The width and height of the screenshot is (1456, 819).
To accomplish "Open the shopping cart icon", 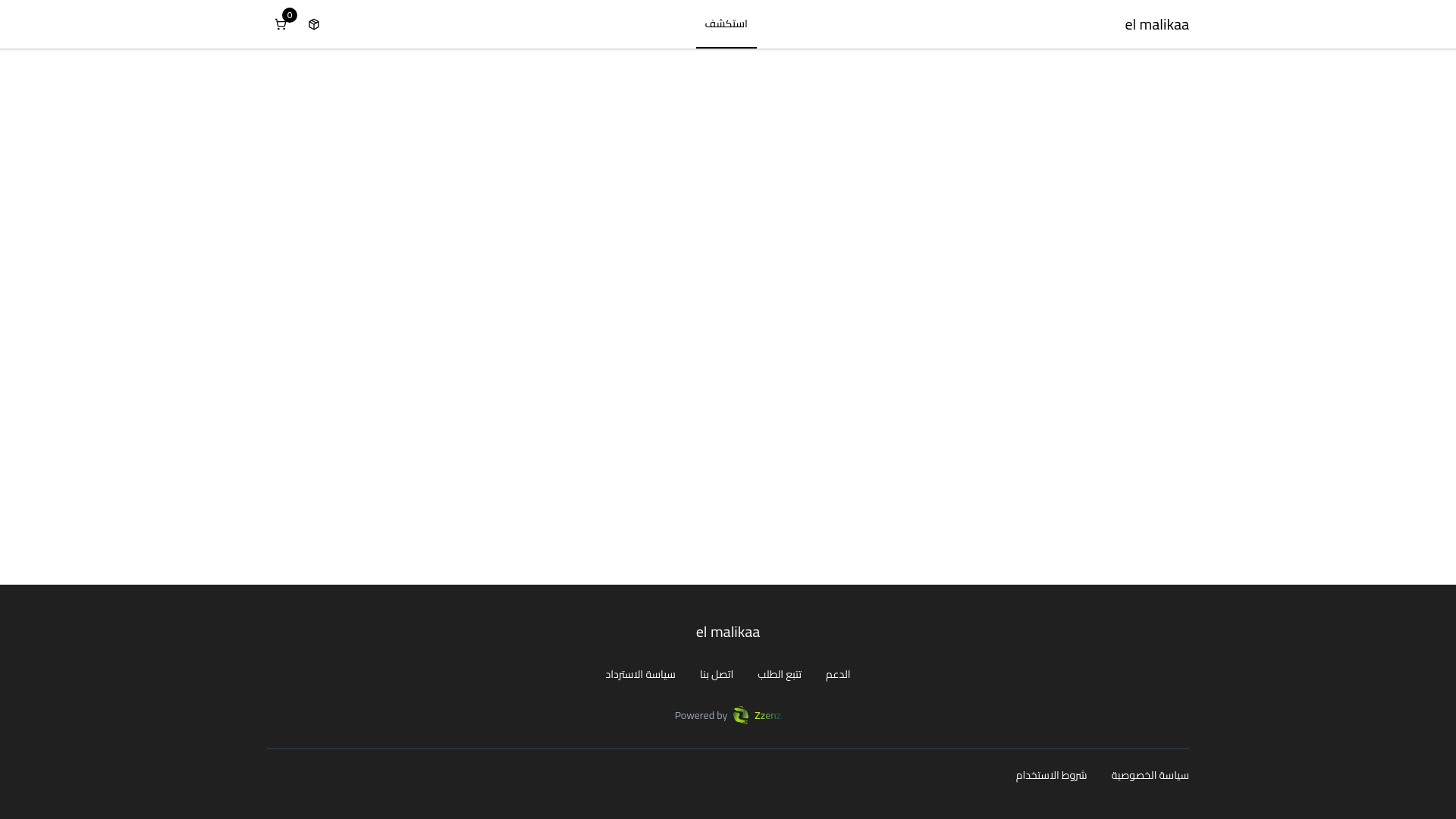I will [x=281, y=25].
